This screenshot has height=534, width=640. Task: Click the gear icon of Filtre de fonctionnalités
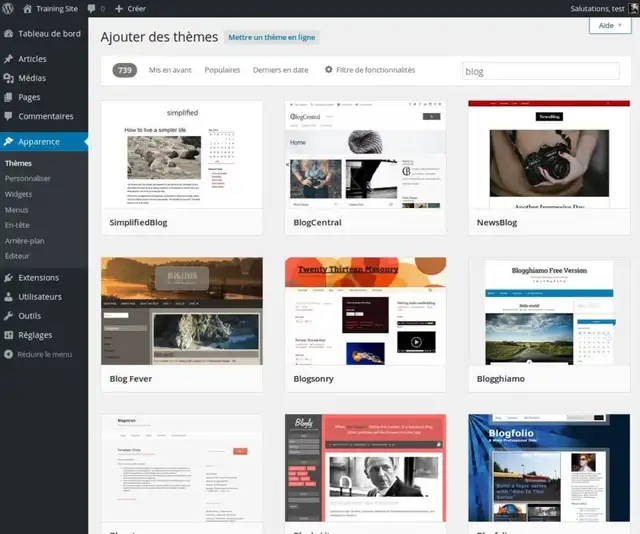(329, 69)
